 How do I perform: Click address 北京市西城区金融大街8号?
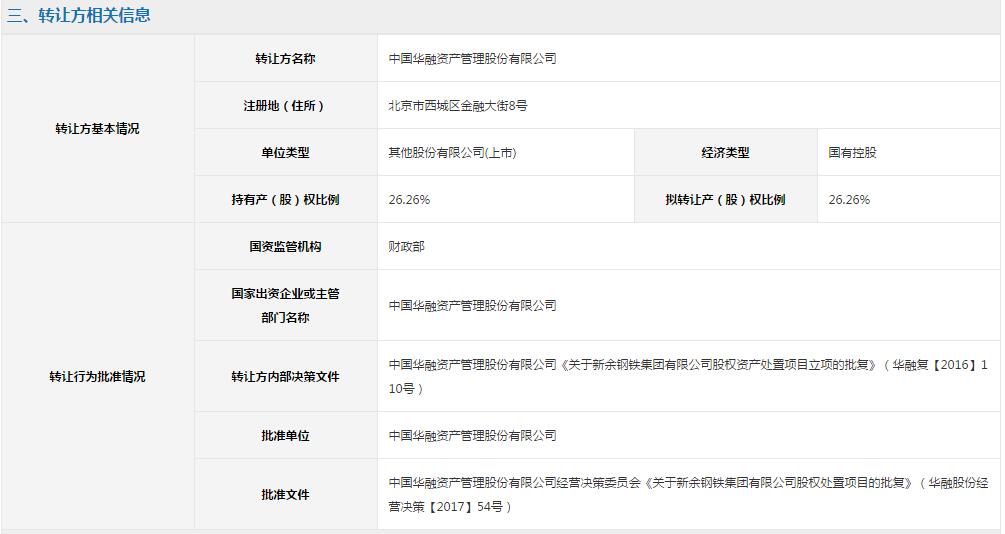tap(457, 106)
